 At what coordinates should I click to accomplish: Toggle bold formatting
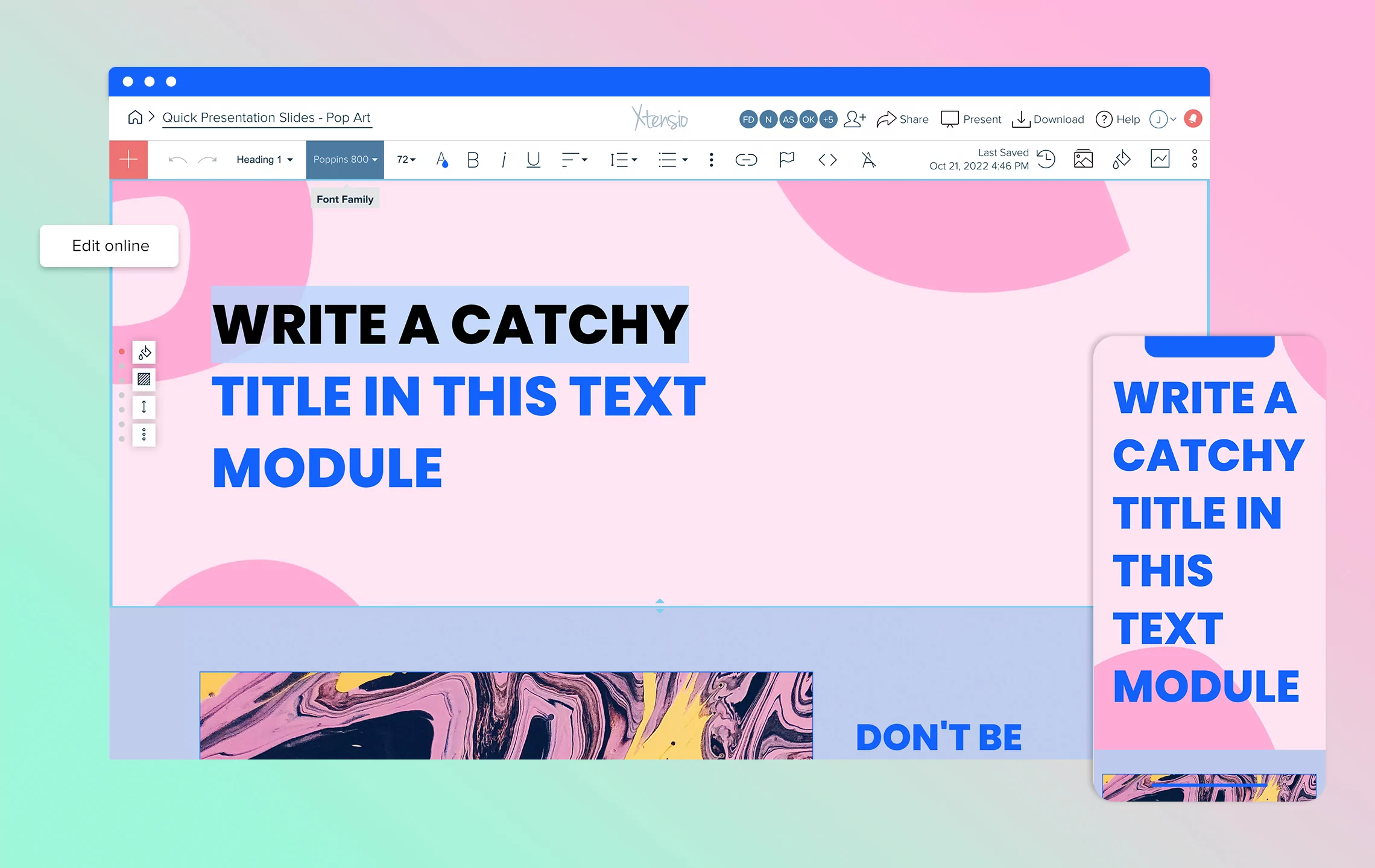(x=473, y=159)
